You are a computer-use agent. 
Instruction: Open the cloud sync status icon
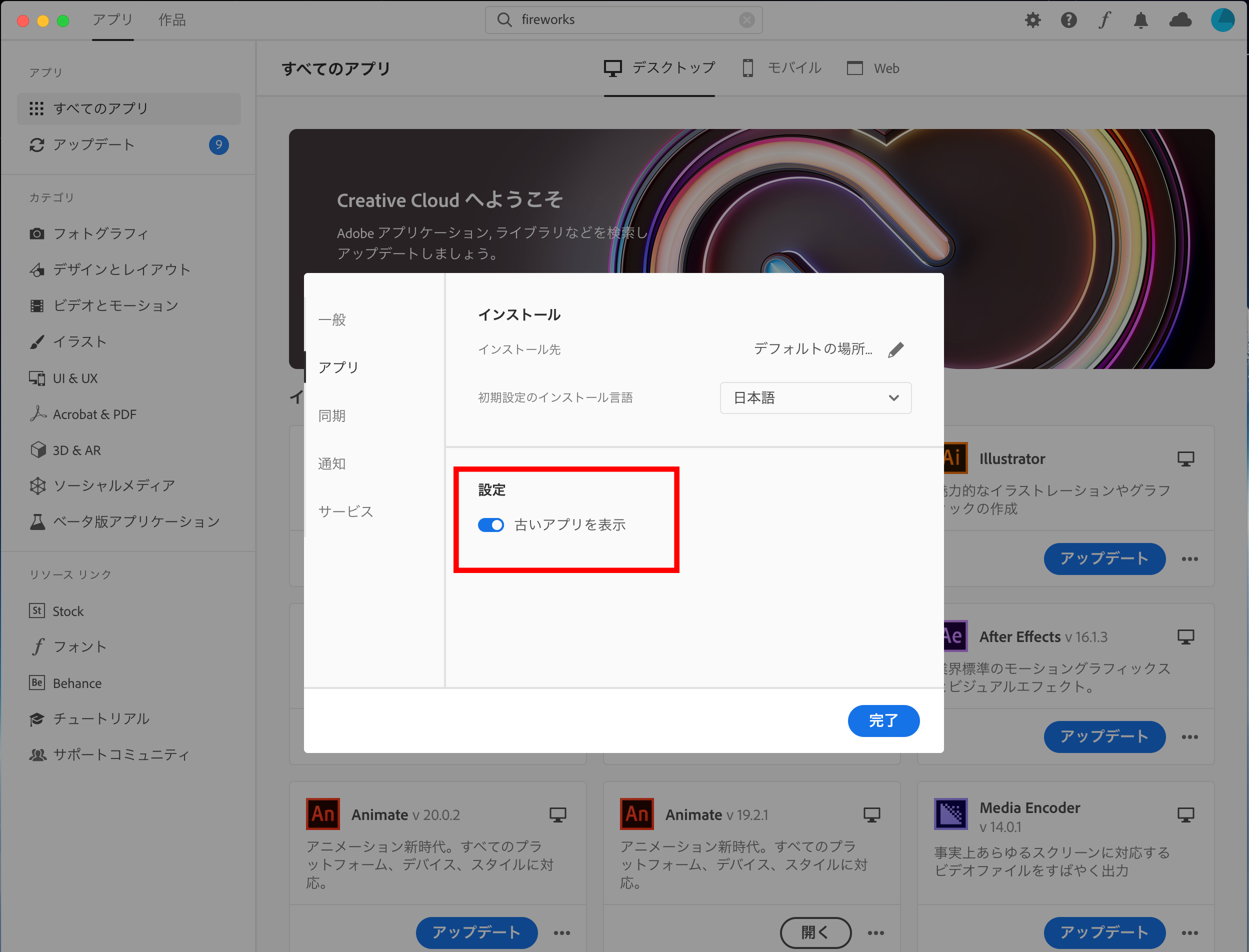click(x=1180, y=20)
